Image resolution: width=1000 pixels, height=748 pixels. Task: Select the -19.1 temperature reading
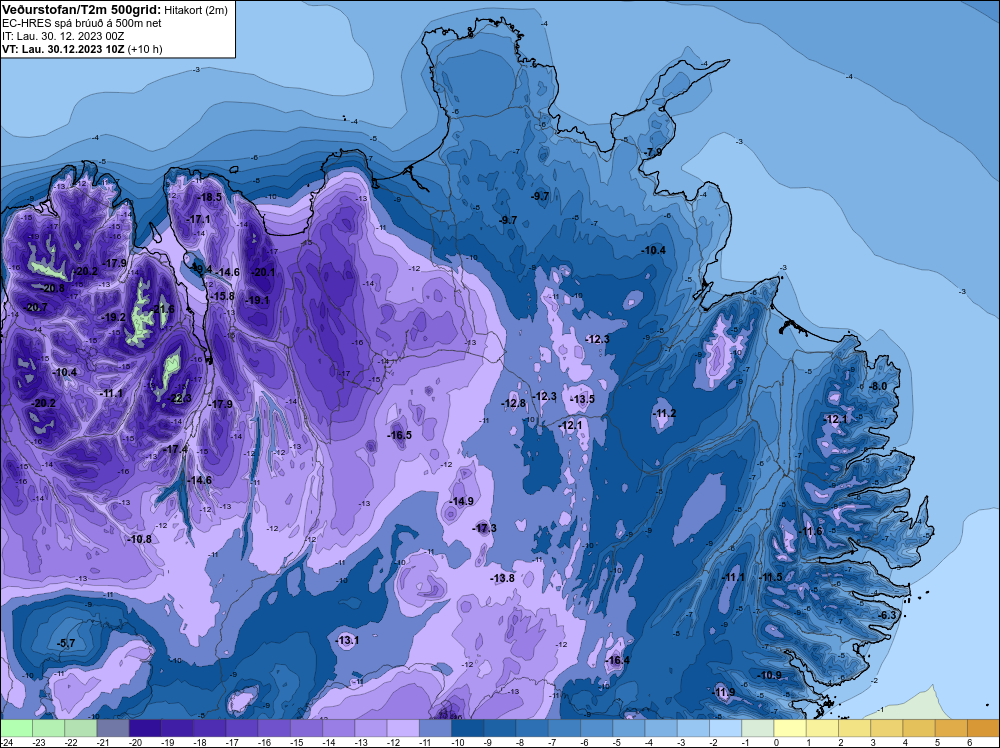click(x=258, y=300)
